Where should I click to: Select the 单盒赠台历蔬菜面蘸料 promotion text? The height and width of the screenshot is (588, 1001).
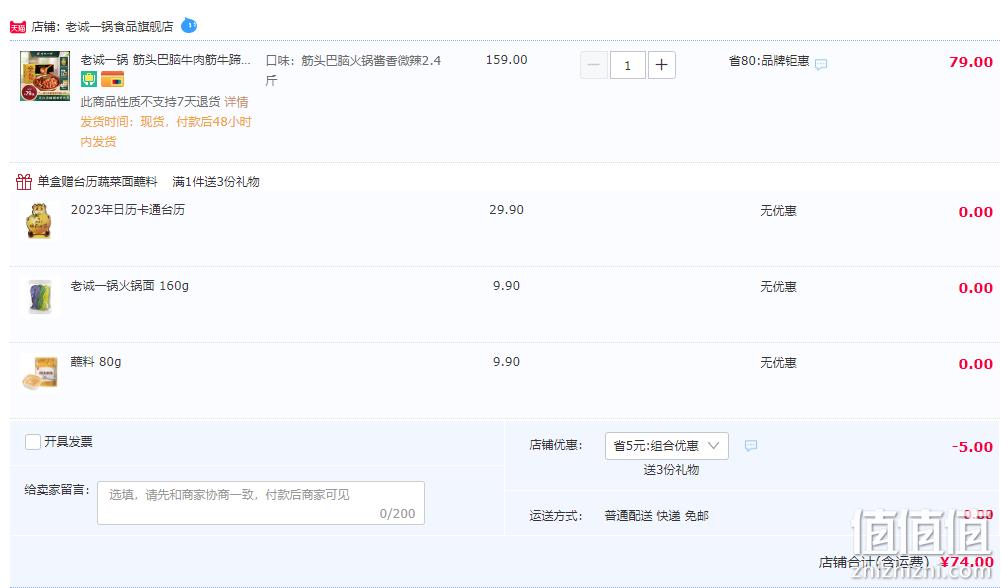97,182
